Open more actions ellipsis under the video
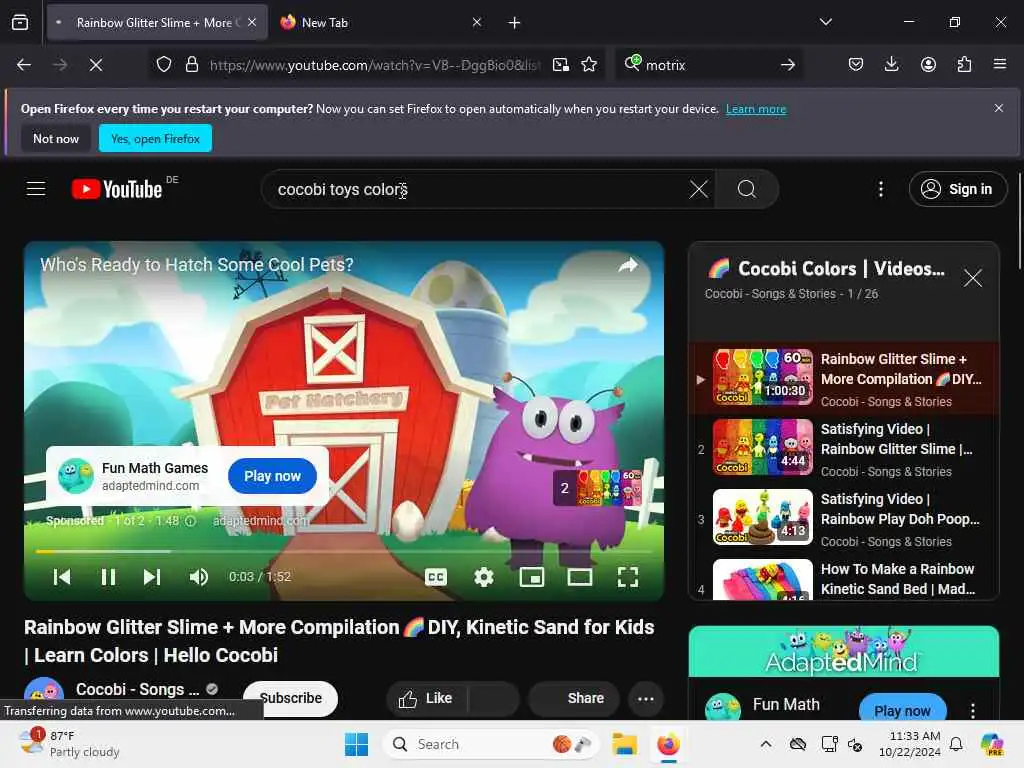 pyautogui.click(x=645, y=699)
